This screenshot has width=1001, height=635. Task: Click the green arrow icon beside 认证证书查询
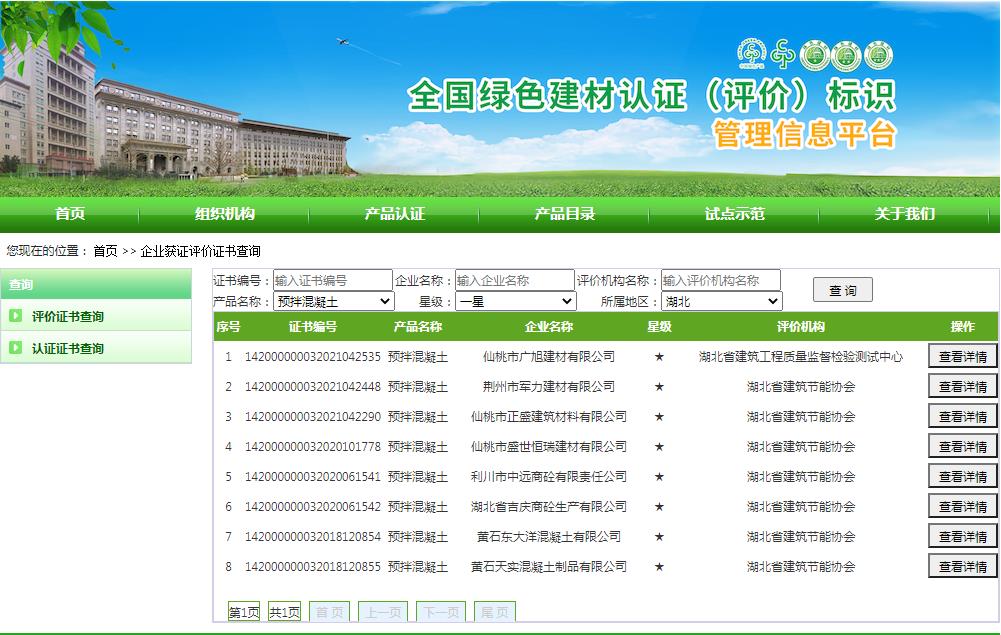click(15, 348)
